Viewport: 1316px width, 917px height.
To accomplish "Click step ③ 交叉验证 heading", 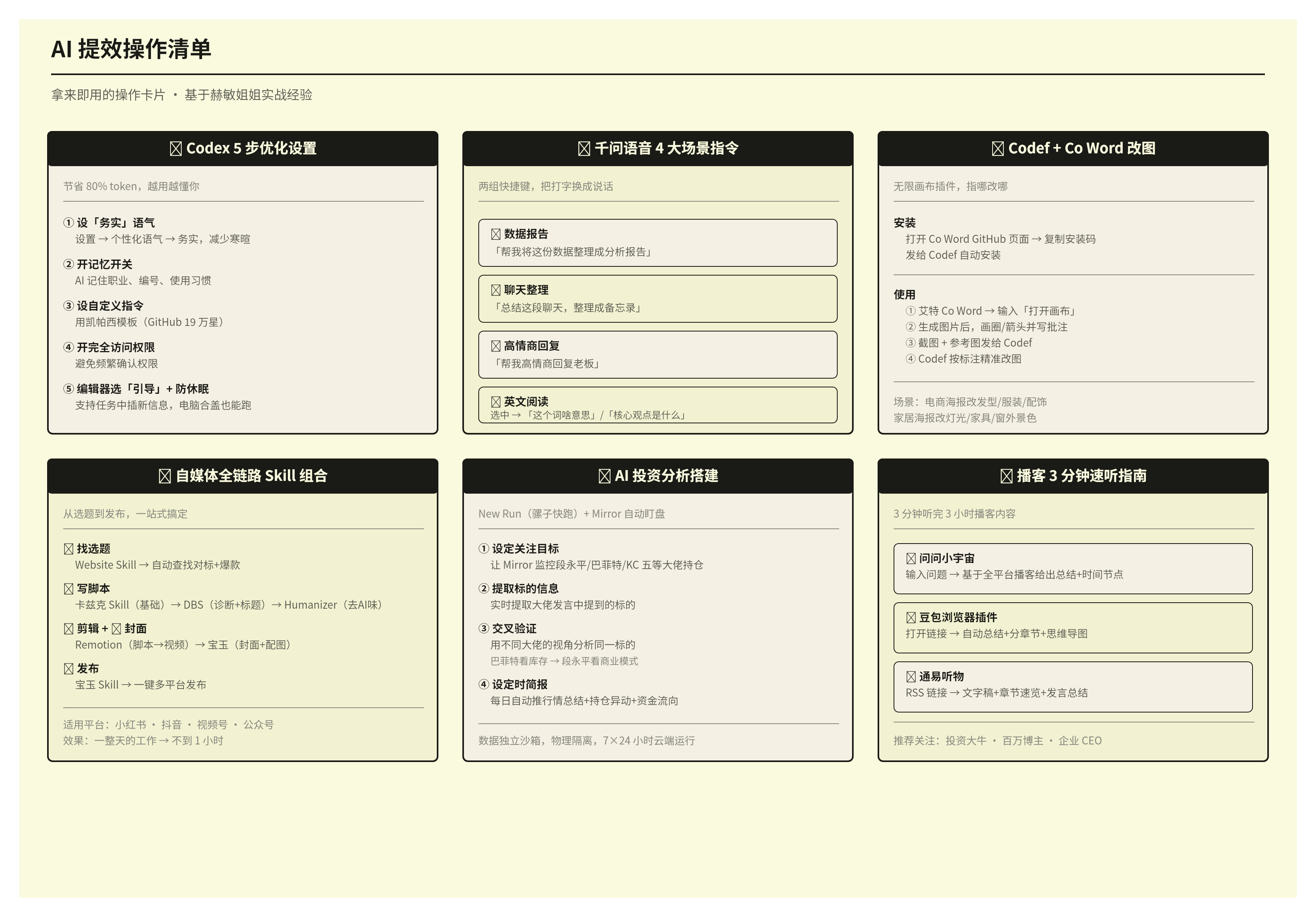I will [507, 629].
